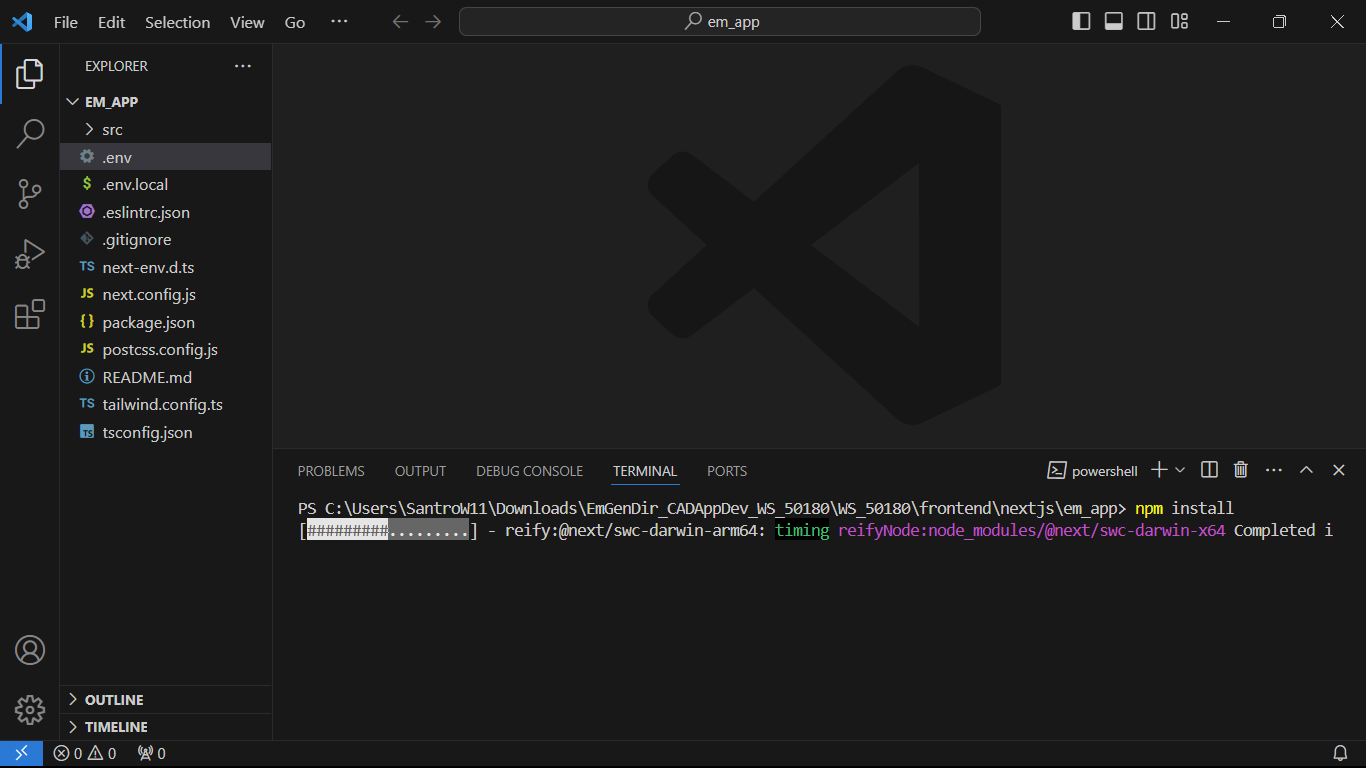
Task: Open postcss.config.js file
Action: pyautogui.click(x=166, y=350)
